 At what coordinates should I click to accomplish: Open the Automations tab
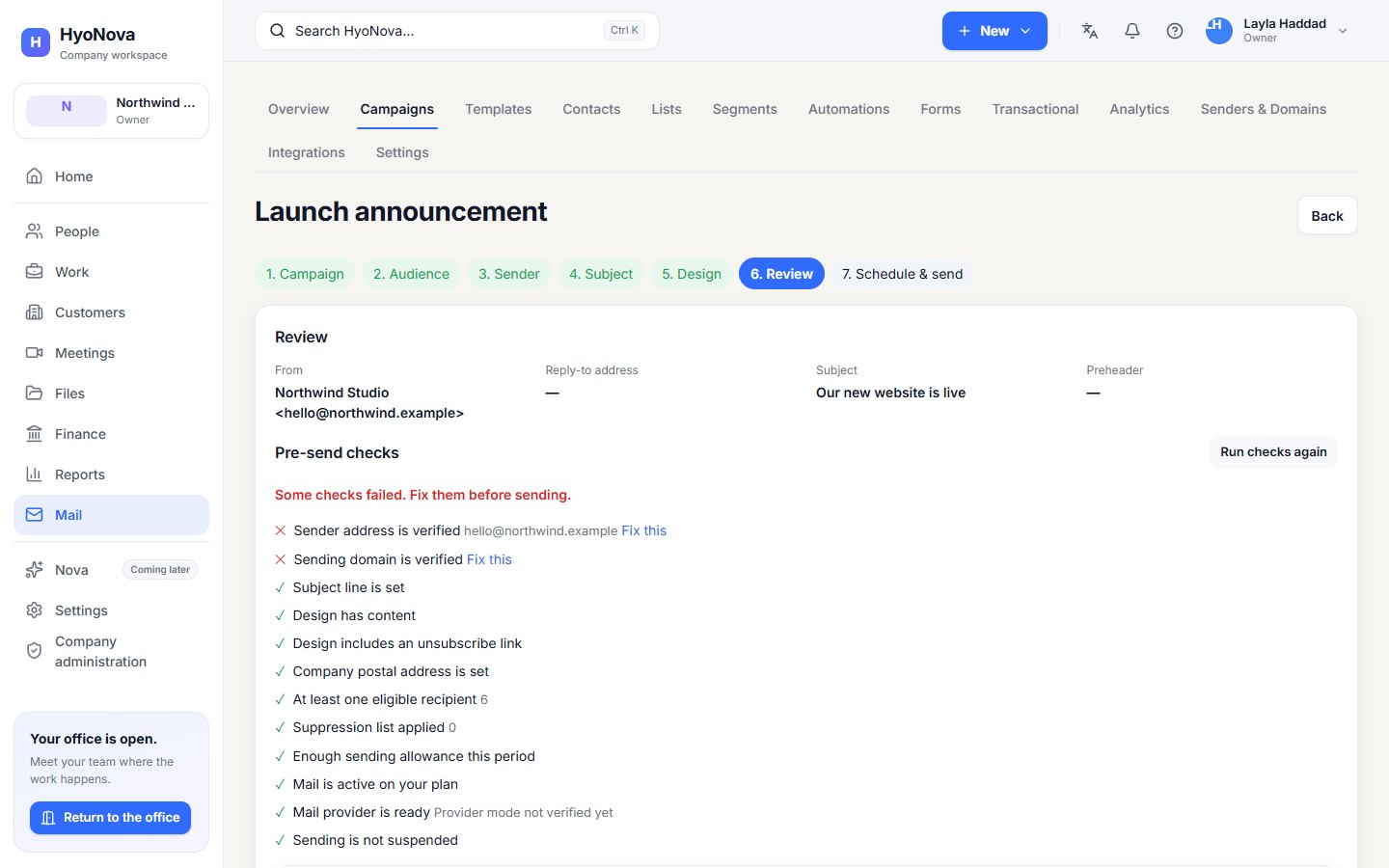849,109
